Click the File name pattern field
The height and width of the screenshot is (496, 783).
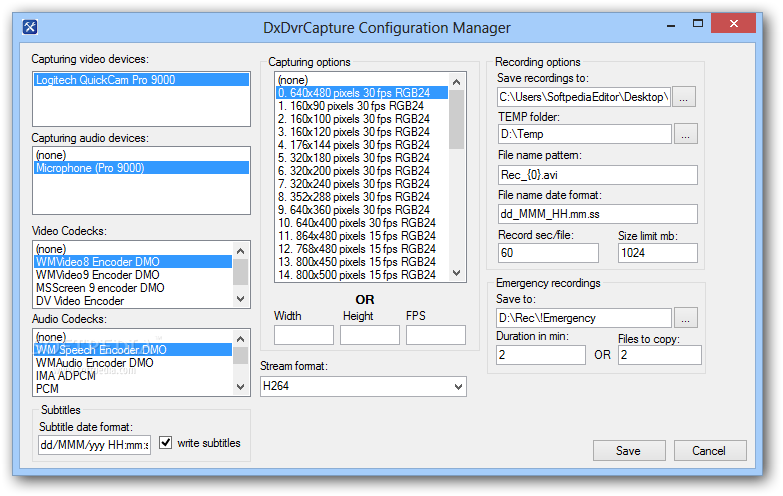click(x=598, y=175)
